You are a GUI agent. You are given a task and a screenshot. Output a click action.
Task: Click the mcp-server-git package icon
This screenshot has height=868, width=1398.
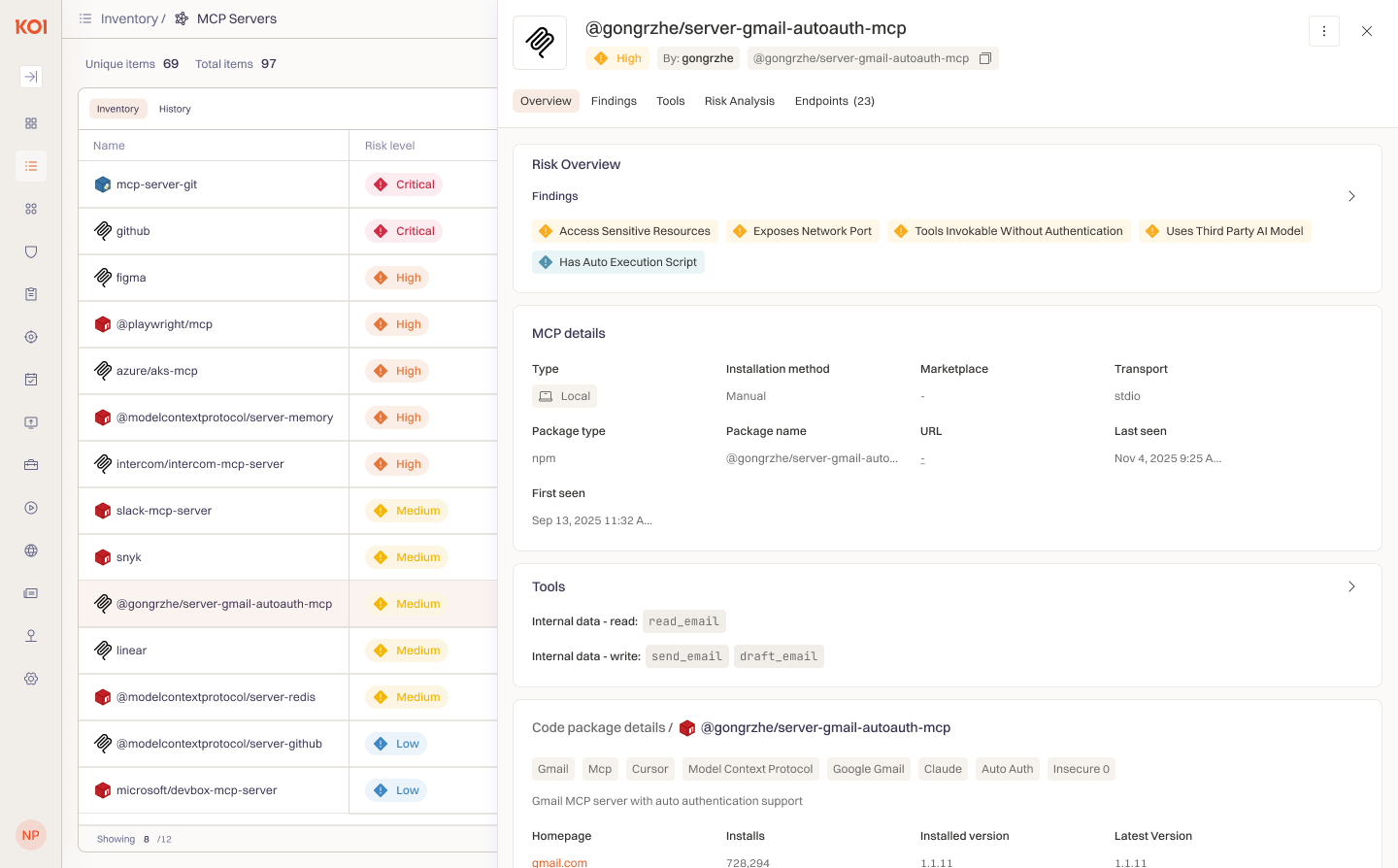103,184
